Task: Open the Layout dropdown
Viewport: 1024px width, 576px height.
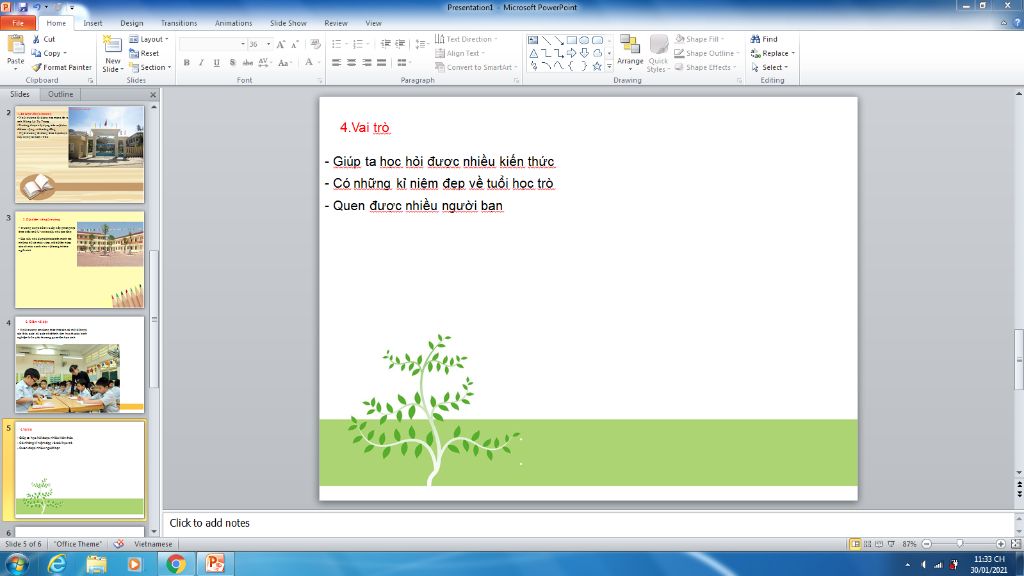Action: [x=149, y=39]
